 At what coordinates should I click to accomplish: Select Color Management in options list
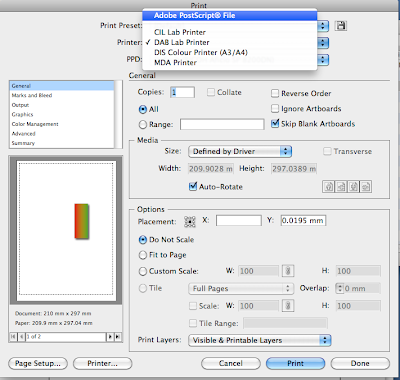point(62,124)
